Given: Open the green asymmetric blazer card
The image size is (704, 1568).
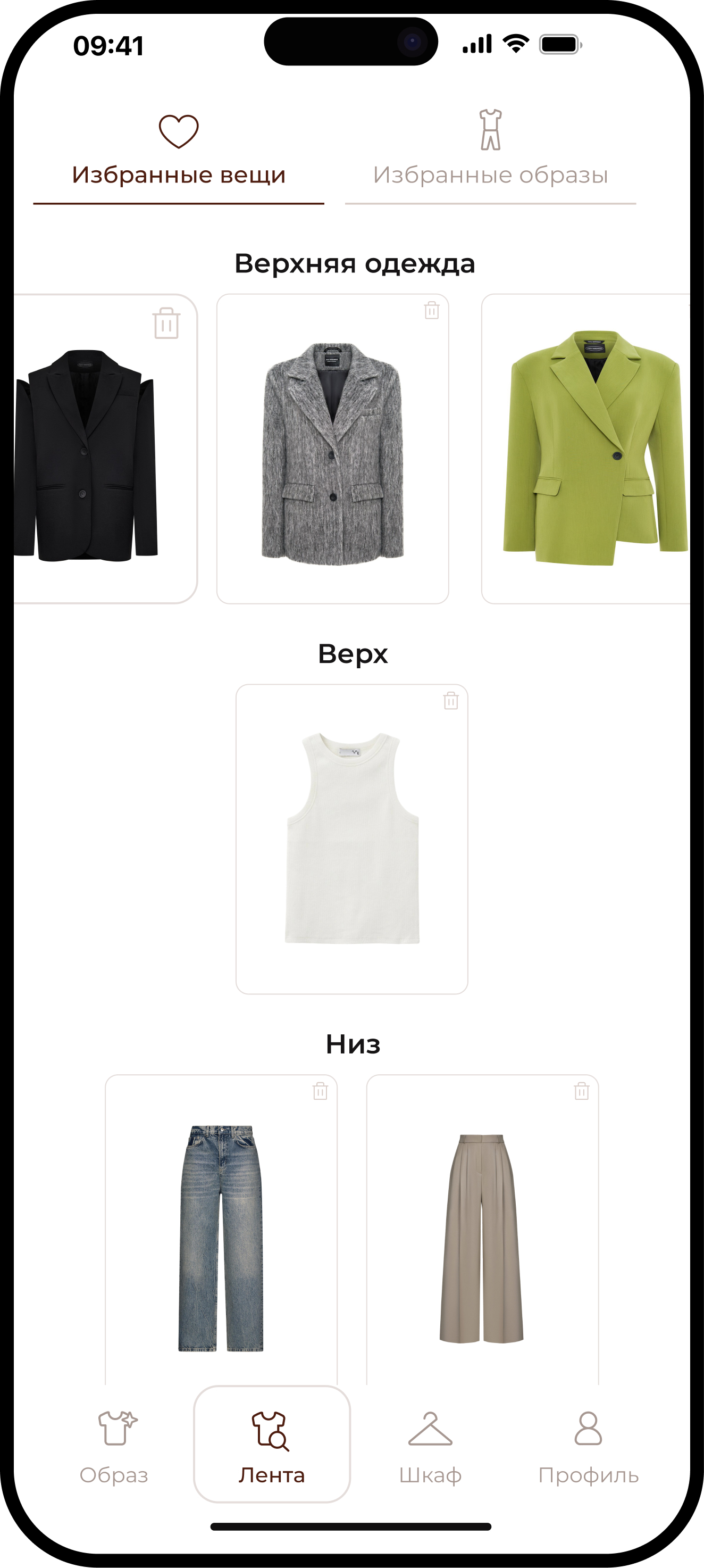Looking at the screenshot, I should (586, 449).
